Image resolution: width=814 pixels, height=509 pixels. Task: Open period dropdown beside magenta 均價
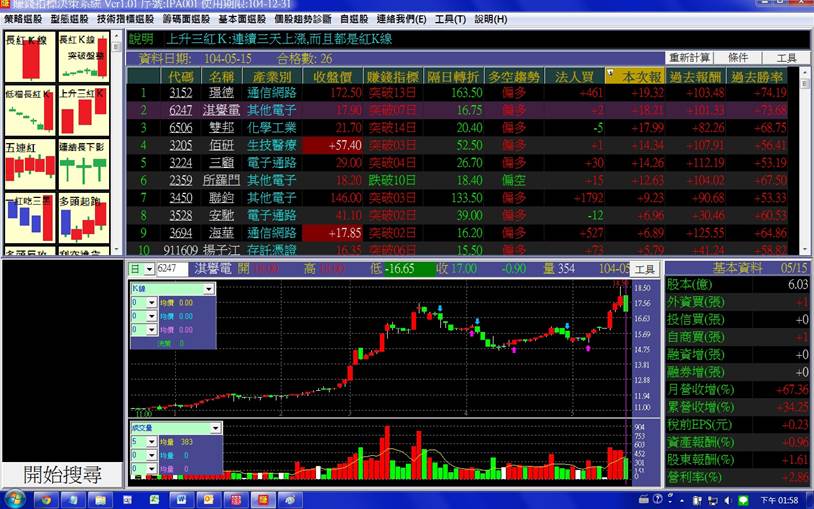tap(152, 330)
